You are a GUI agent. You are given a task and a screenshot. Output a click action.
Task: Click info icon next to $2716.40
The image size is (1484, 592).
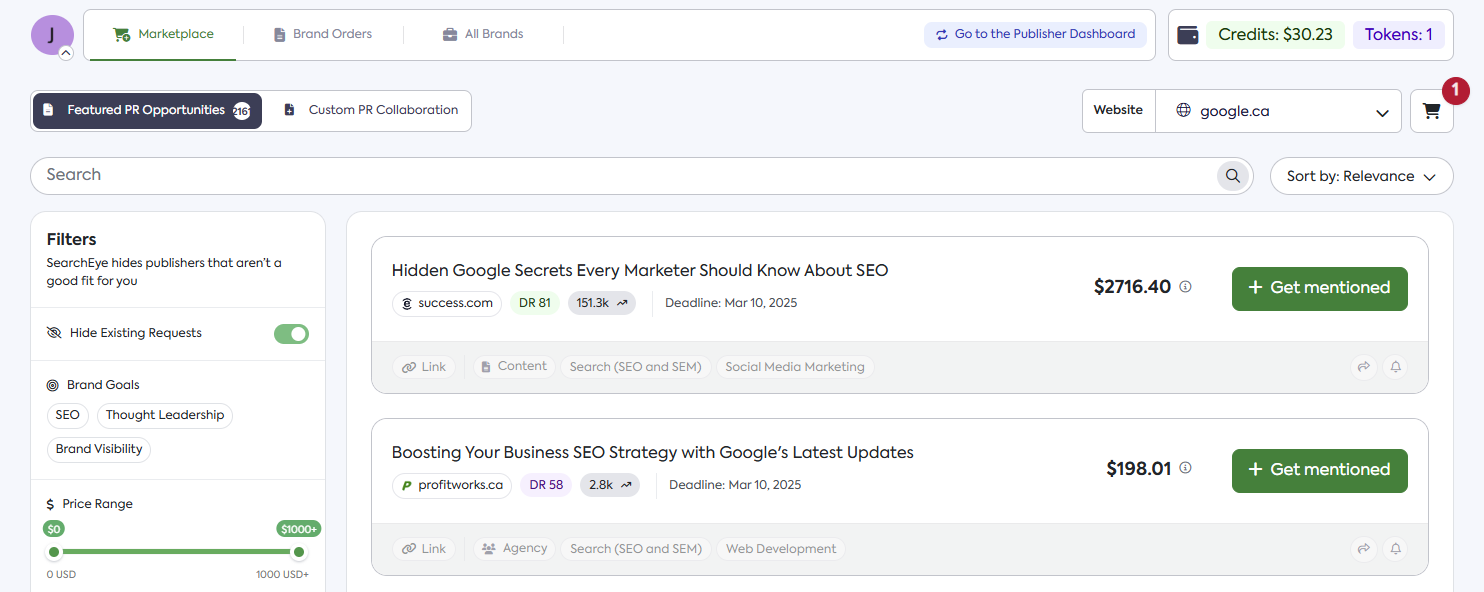[1186, 287]
